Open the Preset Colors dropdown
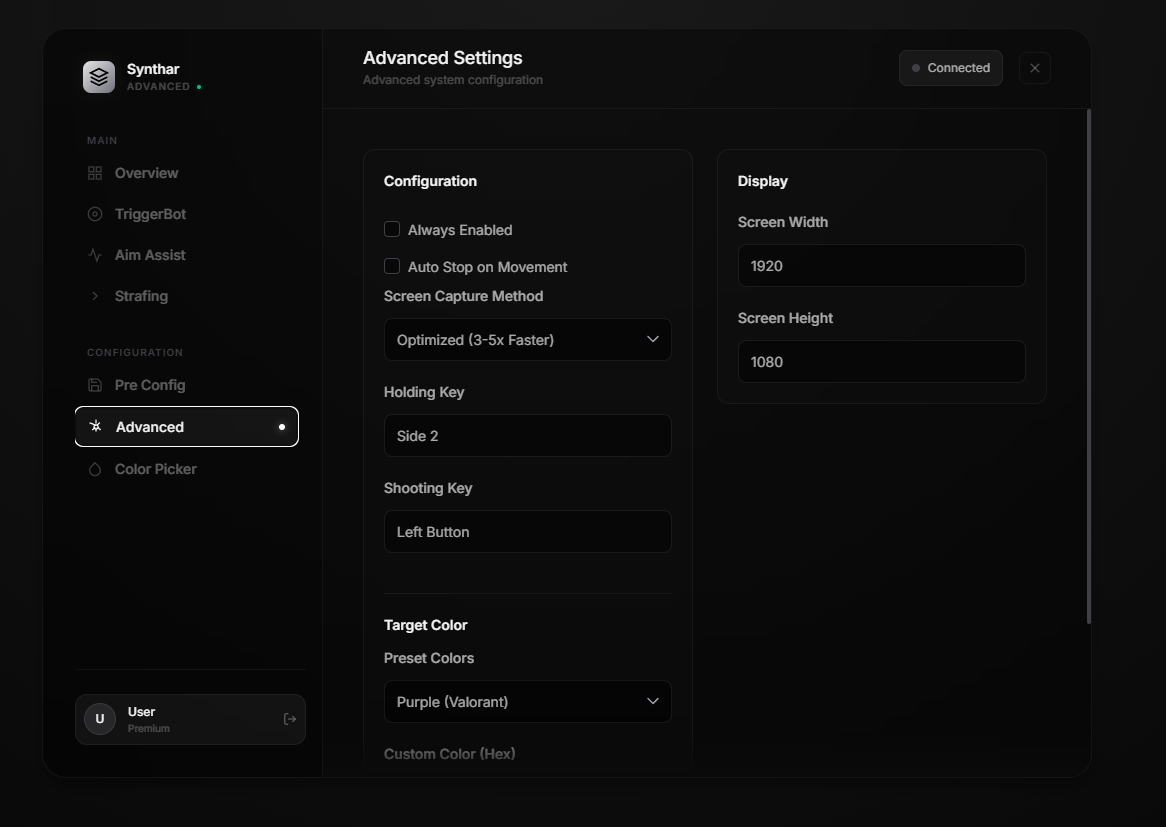Image resolution: width=1166 pixels, height=827 pixels. [x=527, y=701]
